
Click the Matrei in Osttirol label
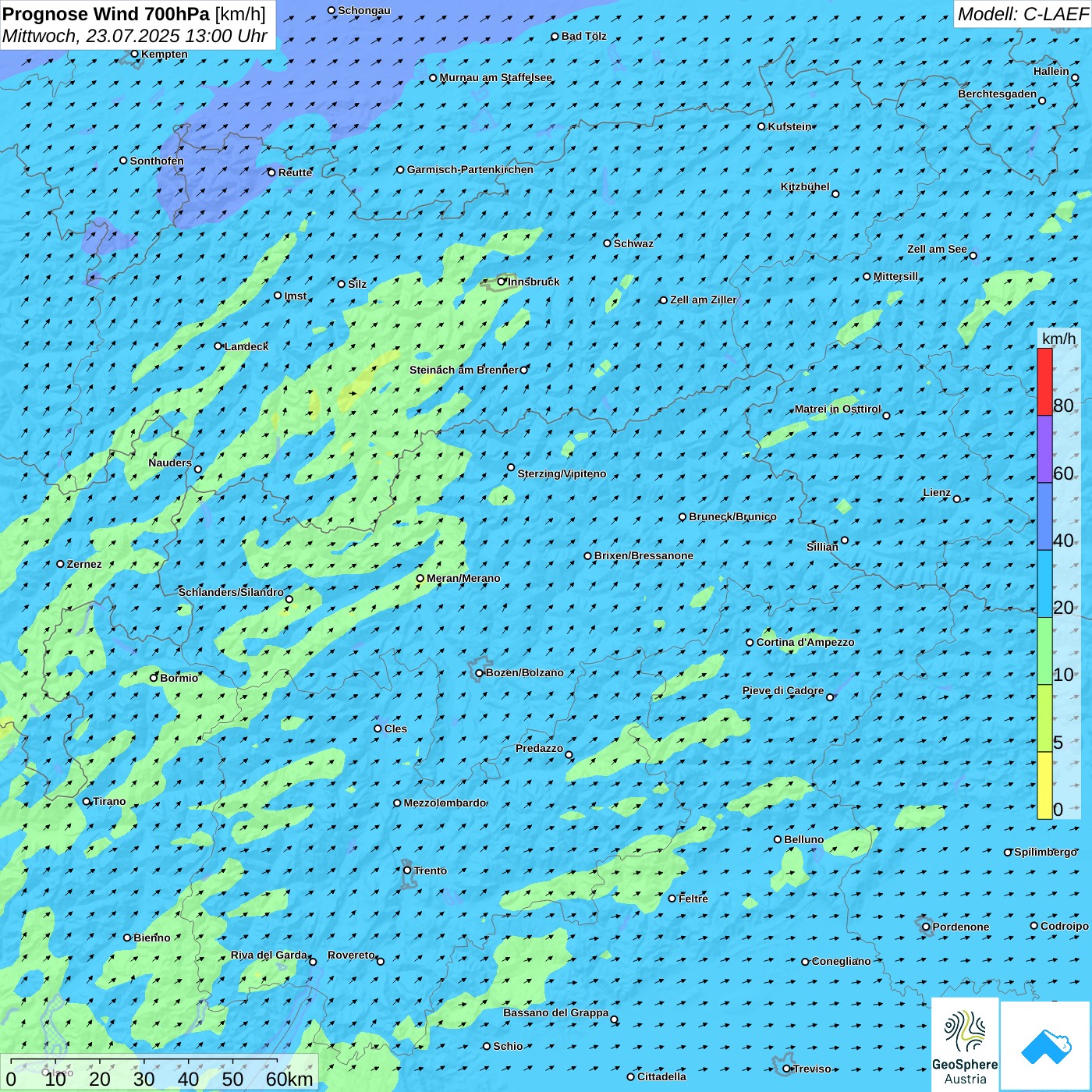click(x=838, y=409)
